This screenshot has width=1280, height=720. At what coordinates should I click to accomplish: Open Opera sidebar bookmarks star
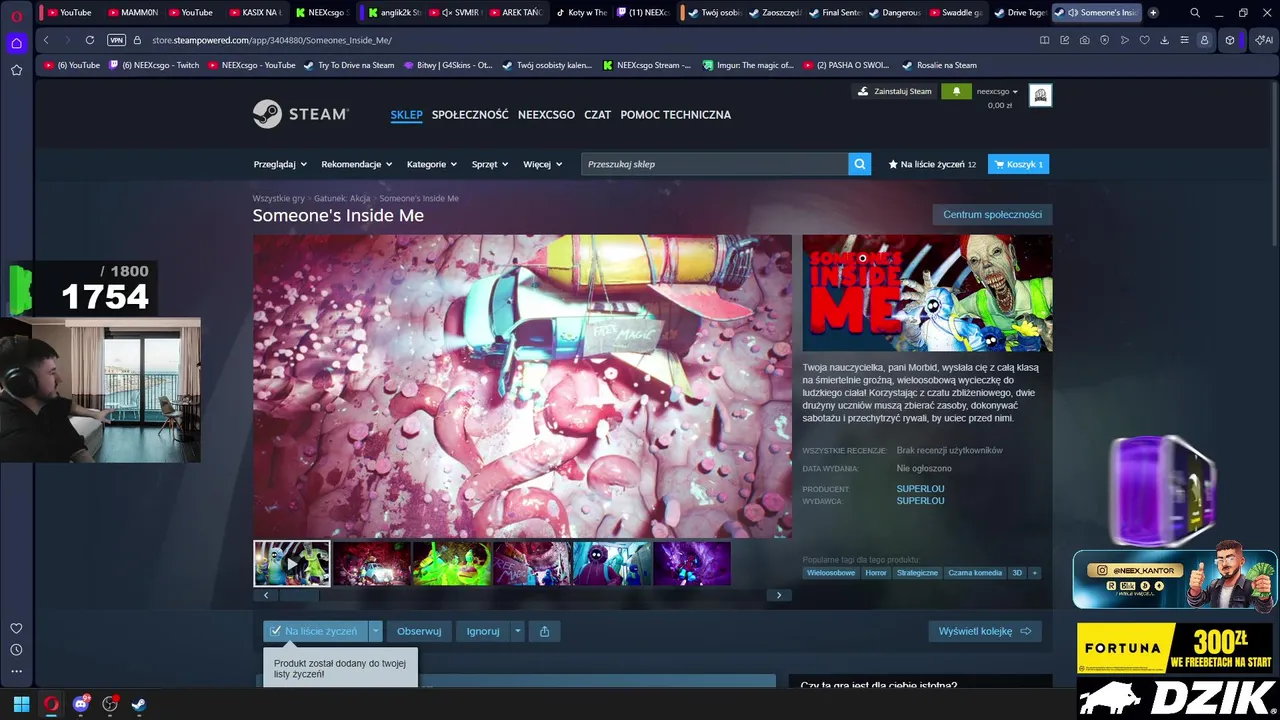pos(16,70)
